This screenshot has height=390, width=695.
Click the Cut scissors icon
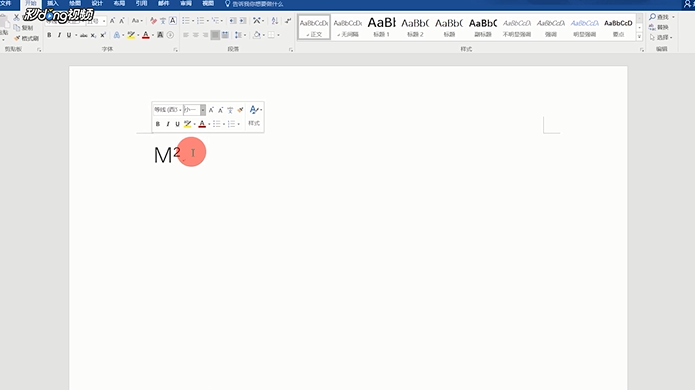(17, 18)
